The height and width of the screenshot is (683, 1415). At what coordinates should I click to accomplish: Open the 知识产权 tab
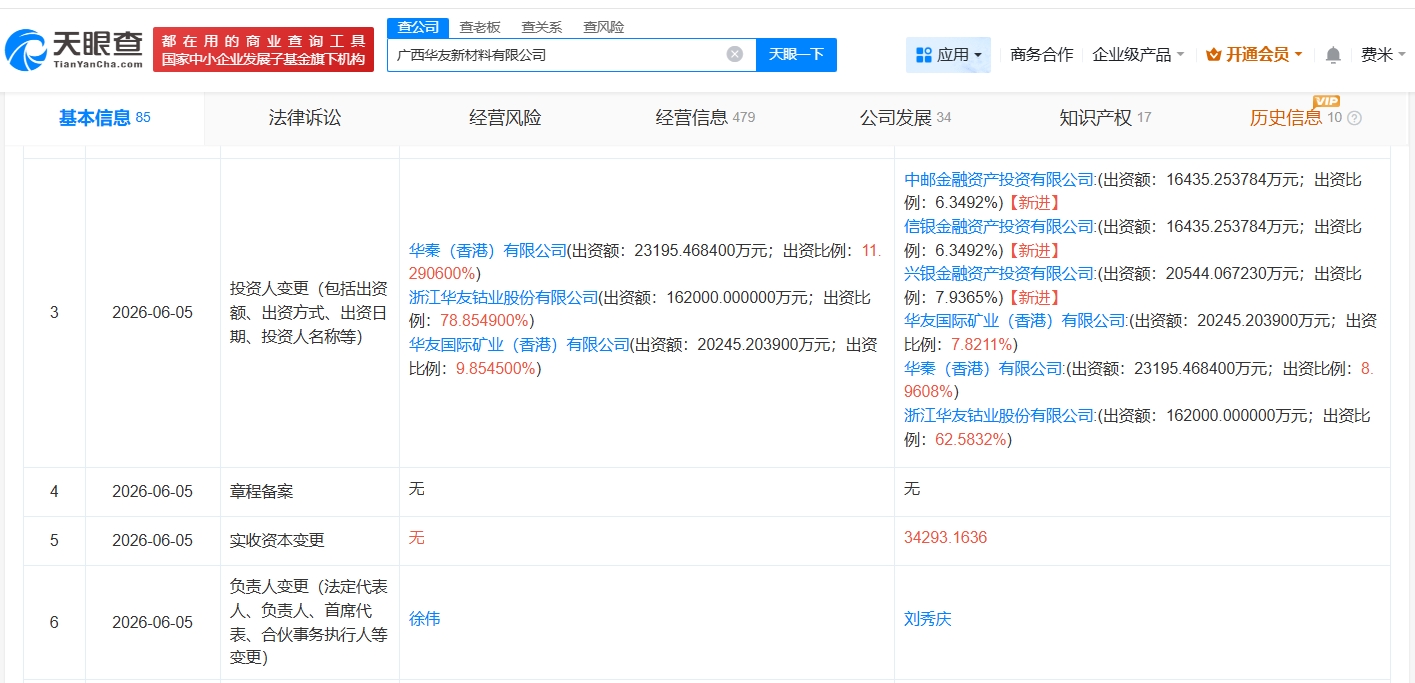point(1105,118)
